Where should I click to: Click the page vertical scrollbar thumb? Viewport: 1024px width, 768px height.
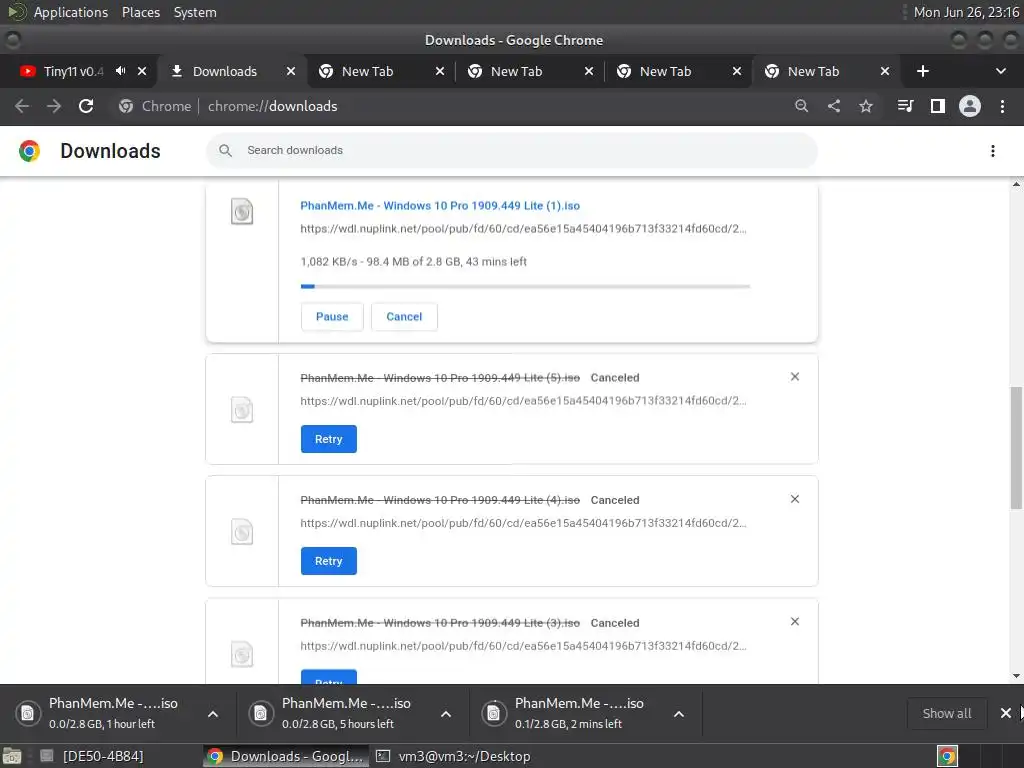(1016, 447)
